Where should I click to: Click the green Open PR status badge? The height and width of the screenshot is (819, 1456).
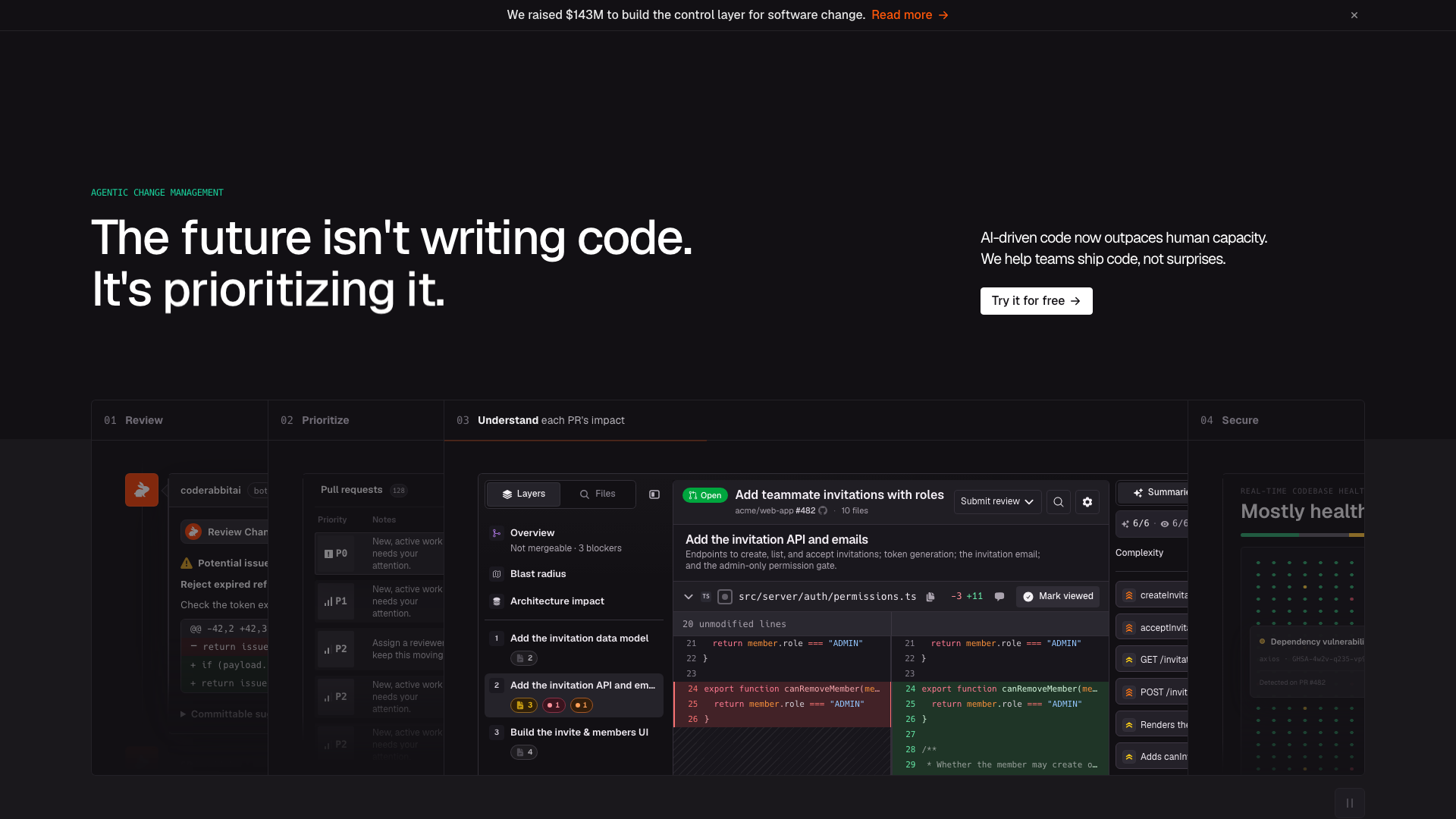(705, 495)
